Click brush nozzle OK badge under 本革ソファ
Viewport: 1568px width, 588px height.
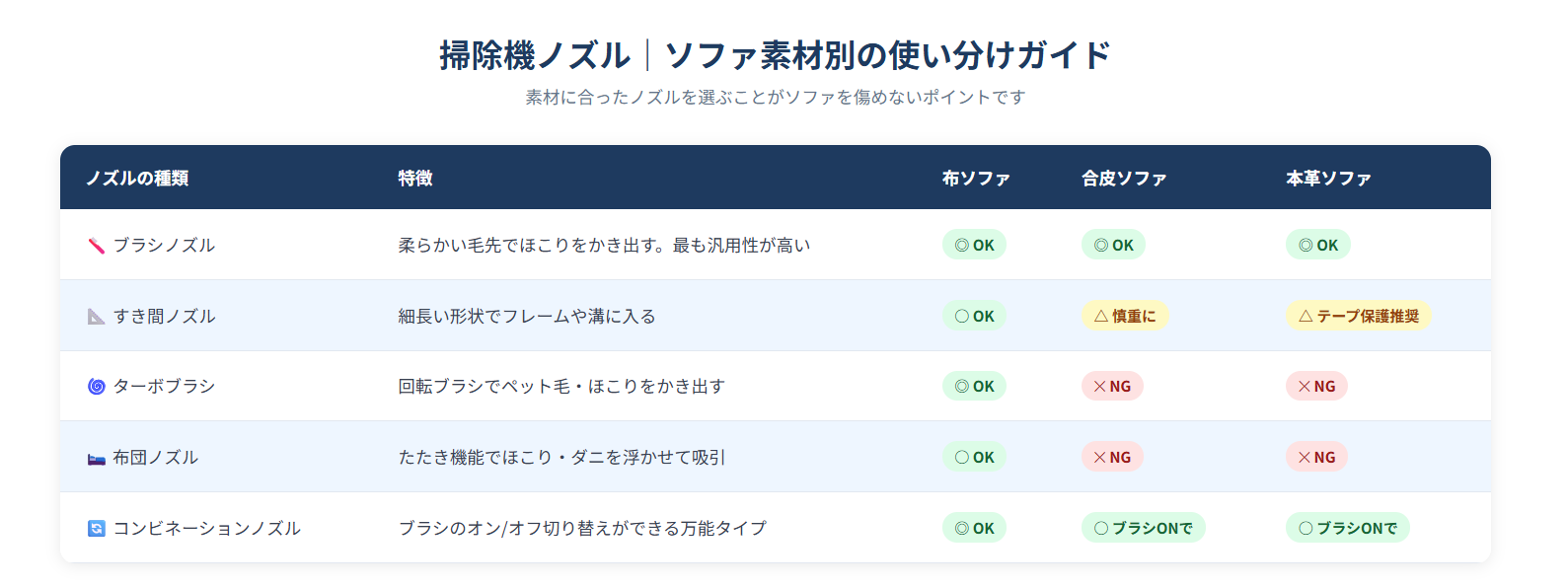point(1317,245)
